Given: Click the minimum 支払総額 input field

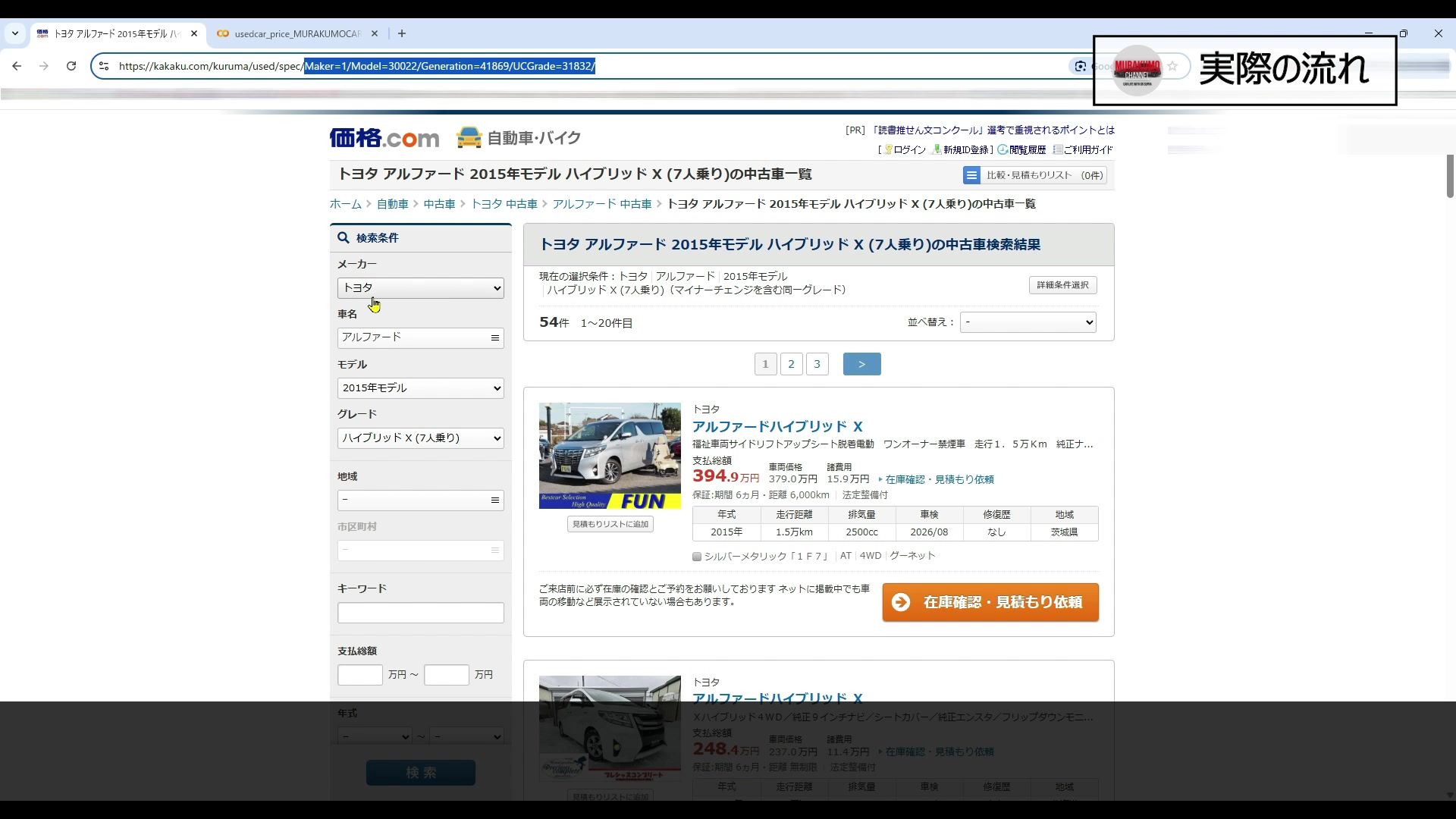Looking at the screenshot, I should pyautogui.click(x=360, y=675).
